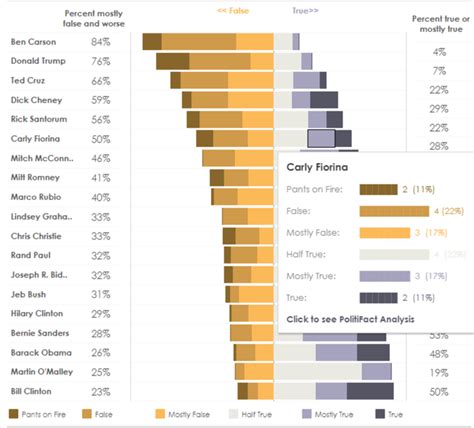Select Carly Fiorina's highlighted Mostly True bar segment
The height and width of the screenshot is (428, 474).
321,139
